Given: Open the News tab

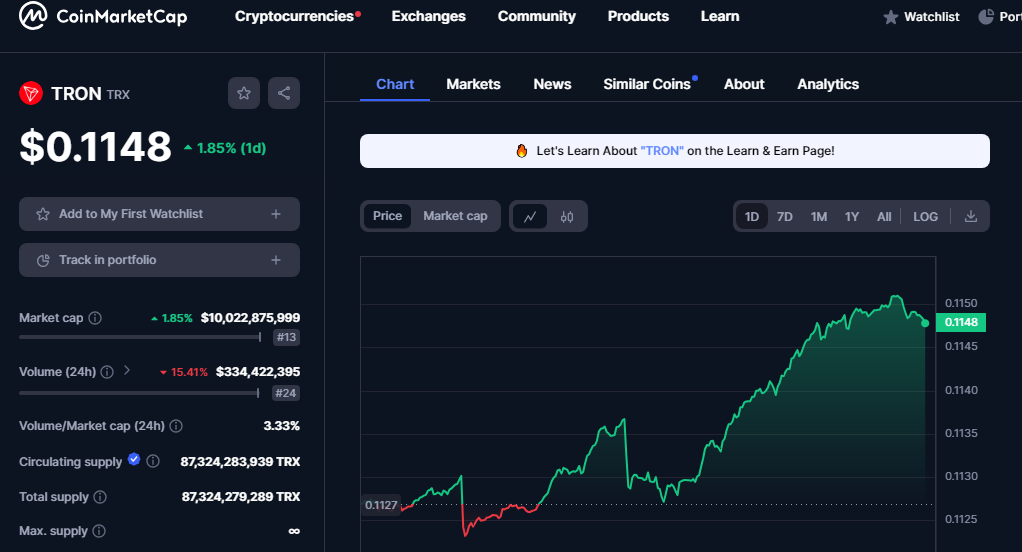Looking at the screenshot, I should (552, 85).
